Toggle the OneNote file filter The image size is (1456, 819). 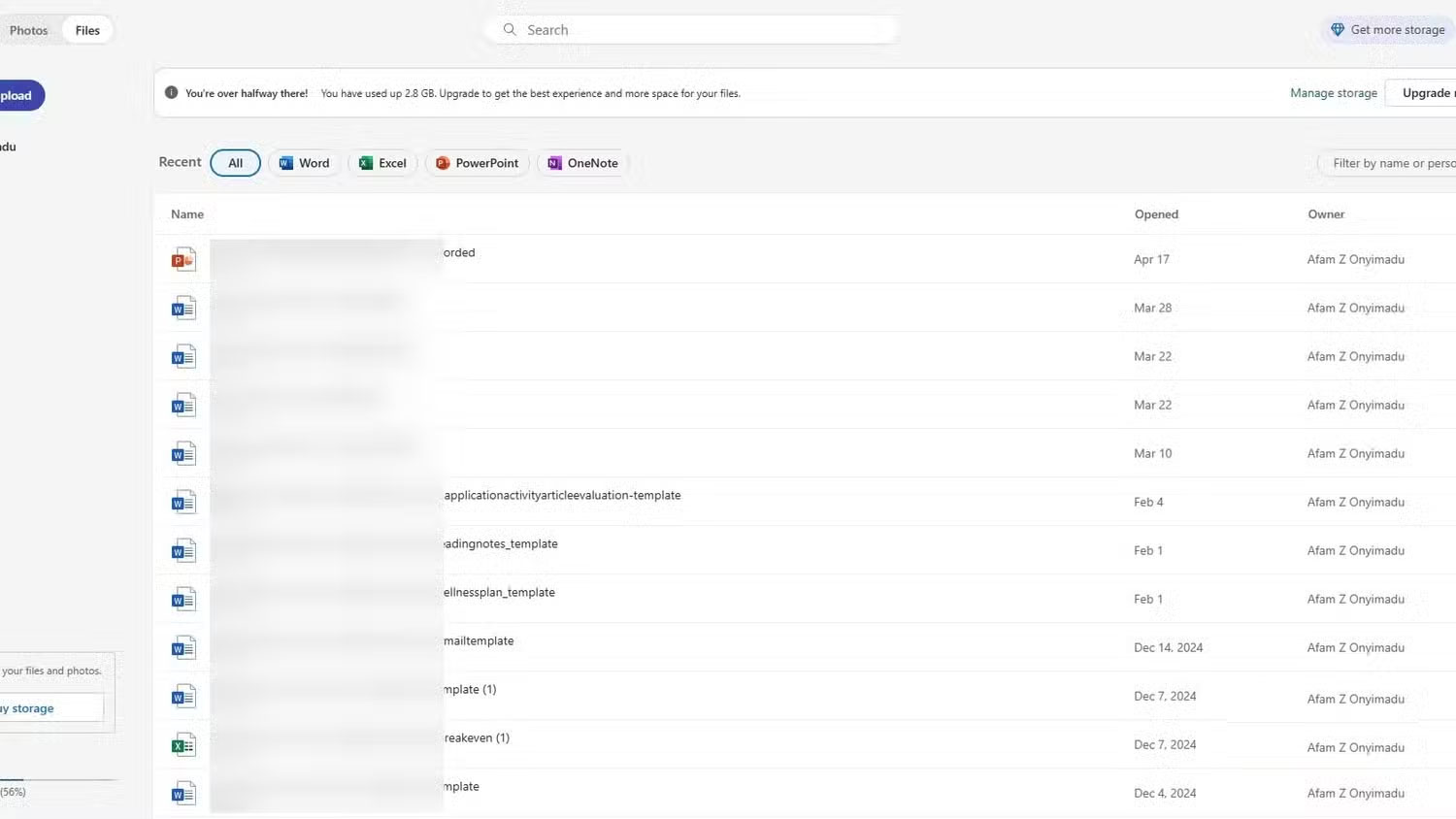coord(581,163)
